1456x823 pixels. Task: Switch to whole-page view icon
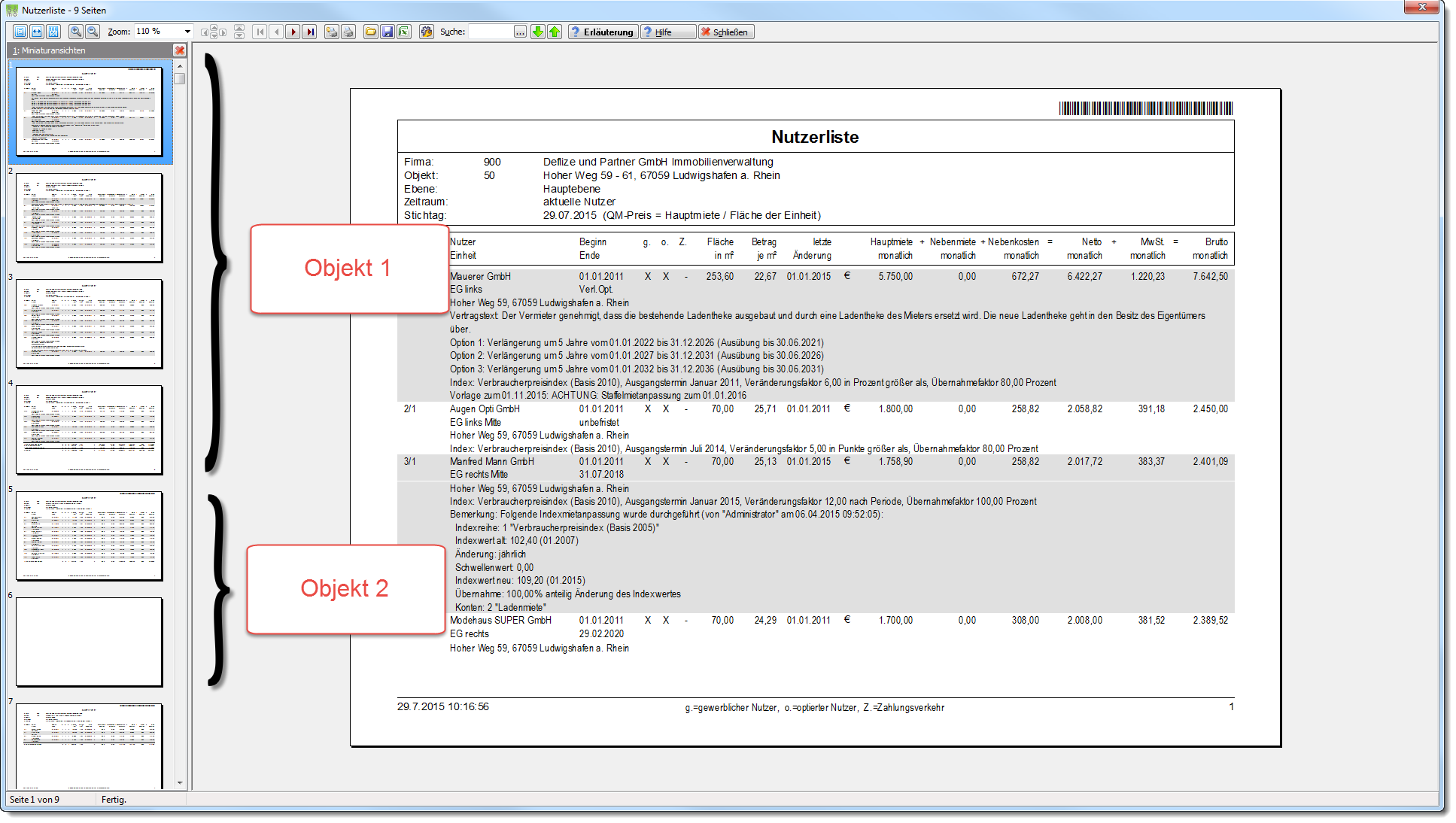[x=20, y=32]
